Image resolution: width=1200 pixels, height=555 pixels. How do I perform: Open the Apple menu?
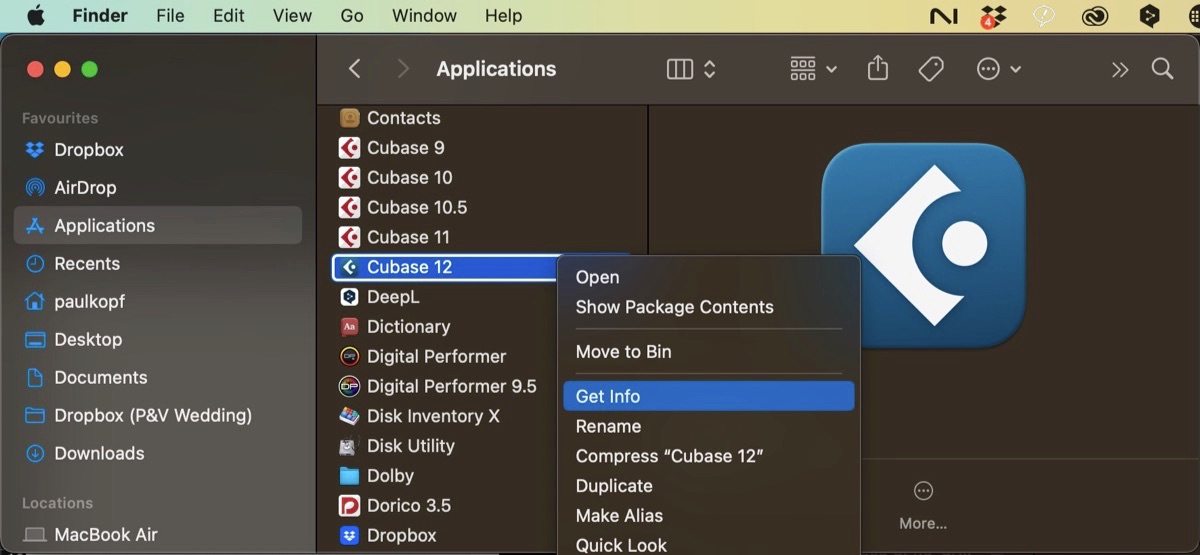(35, 16)
